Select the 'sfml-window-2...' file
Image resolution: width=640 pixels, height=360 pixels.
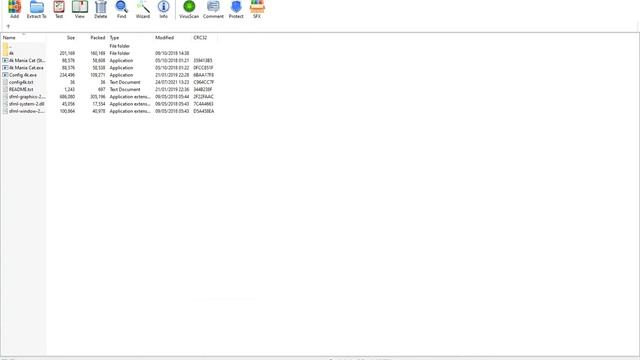tap(27, 111)
